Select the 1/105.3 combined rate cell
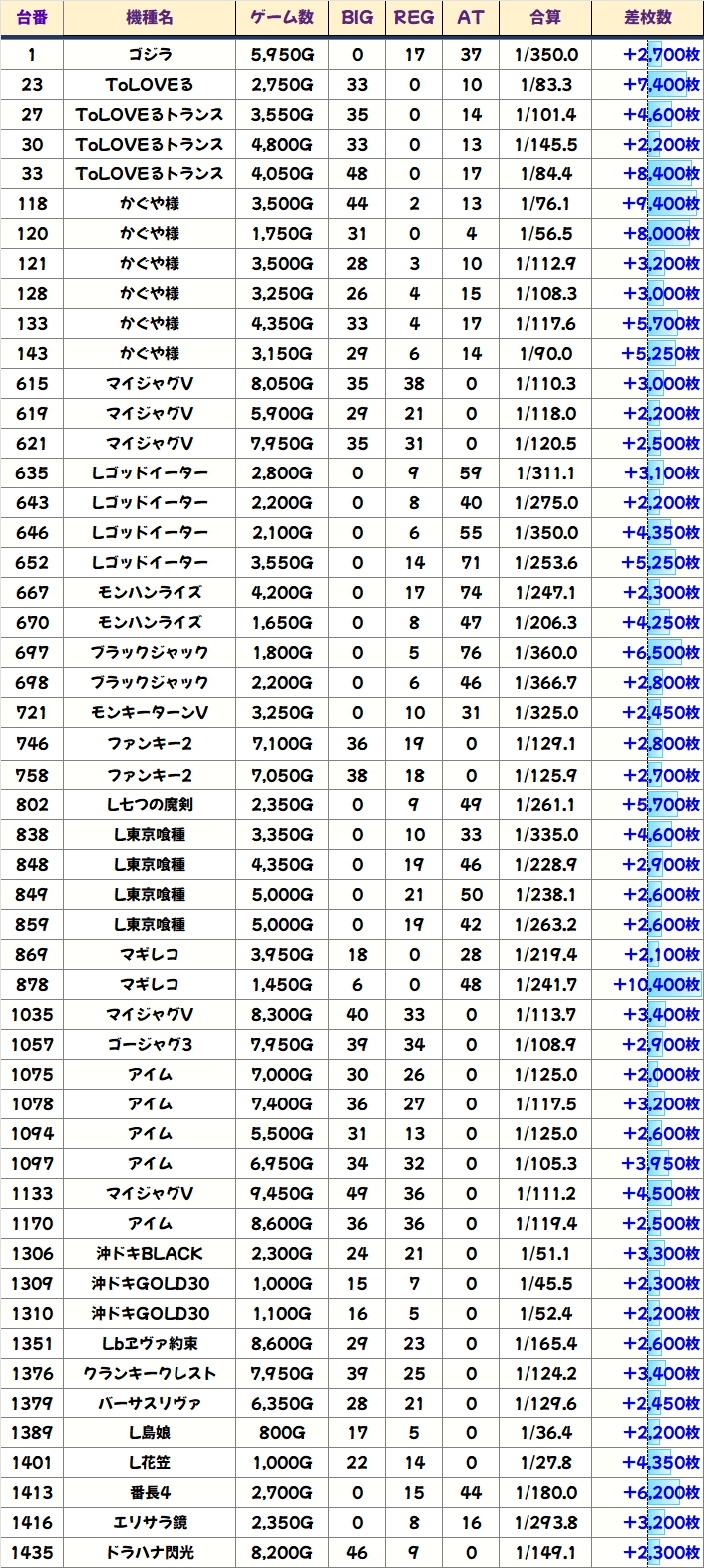Screen dimensions: 704x1568 [x=545, y=1163]
